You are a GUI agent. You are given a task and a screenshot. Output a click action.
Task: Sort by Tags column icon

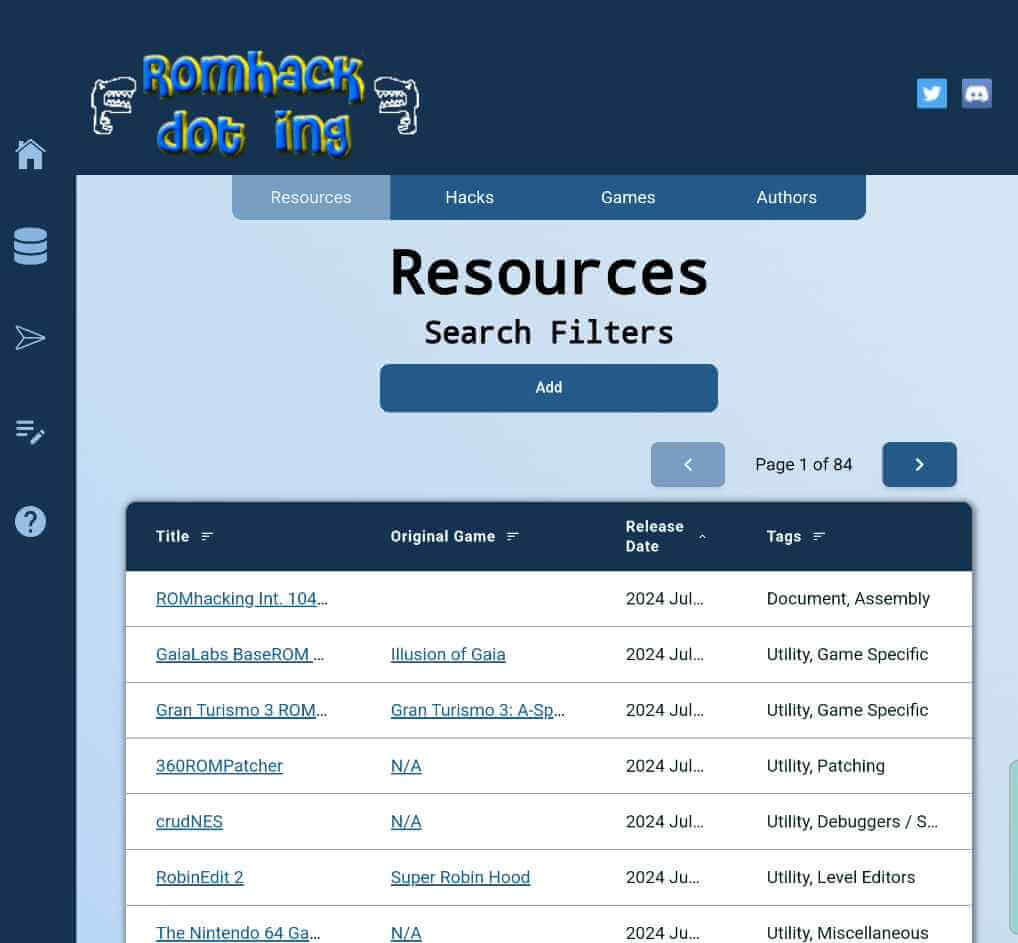[819, 536]
